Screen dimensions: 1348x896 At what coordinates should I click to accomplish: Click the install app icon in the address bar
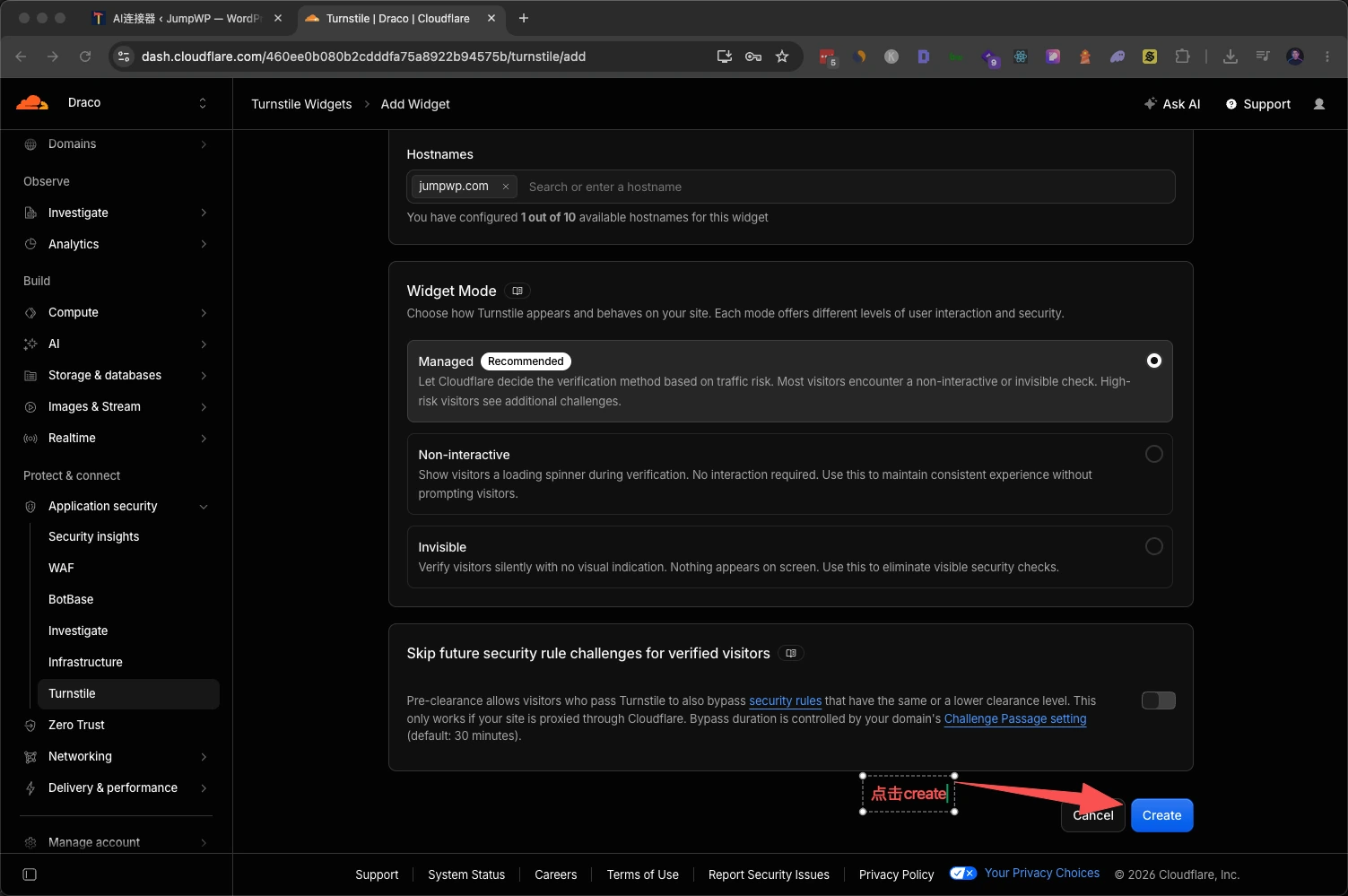click(x=725, y=57)
